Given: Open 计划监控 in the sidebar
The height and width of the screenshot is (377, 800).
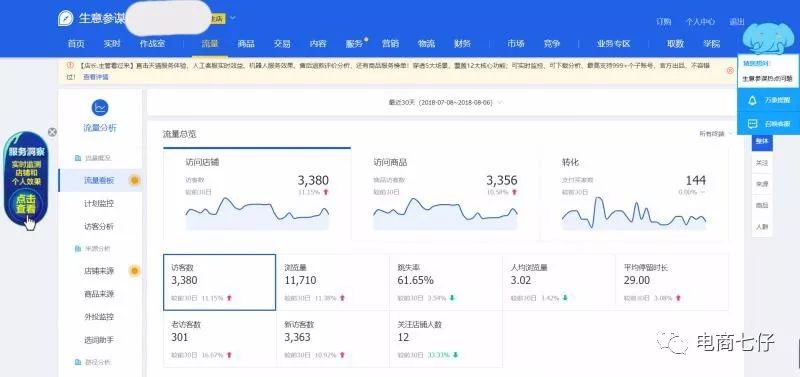Looking at the screenshot, I should coord(99,204).
